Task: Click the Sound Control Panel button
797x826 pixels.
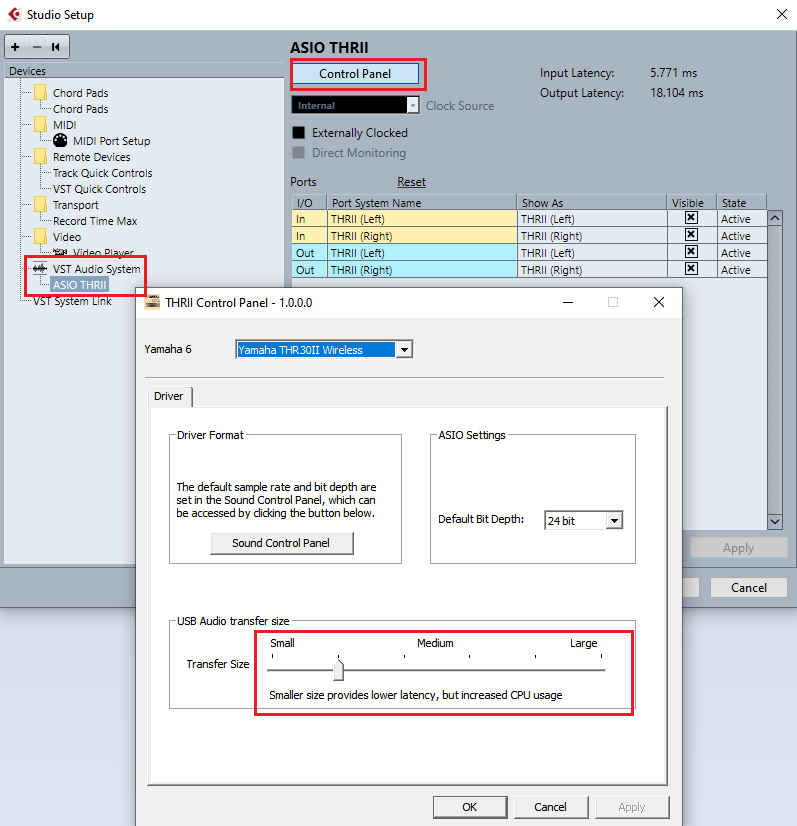Action: pyautogui.click(x=281, y=543)
